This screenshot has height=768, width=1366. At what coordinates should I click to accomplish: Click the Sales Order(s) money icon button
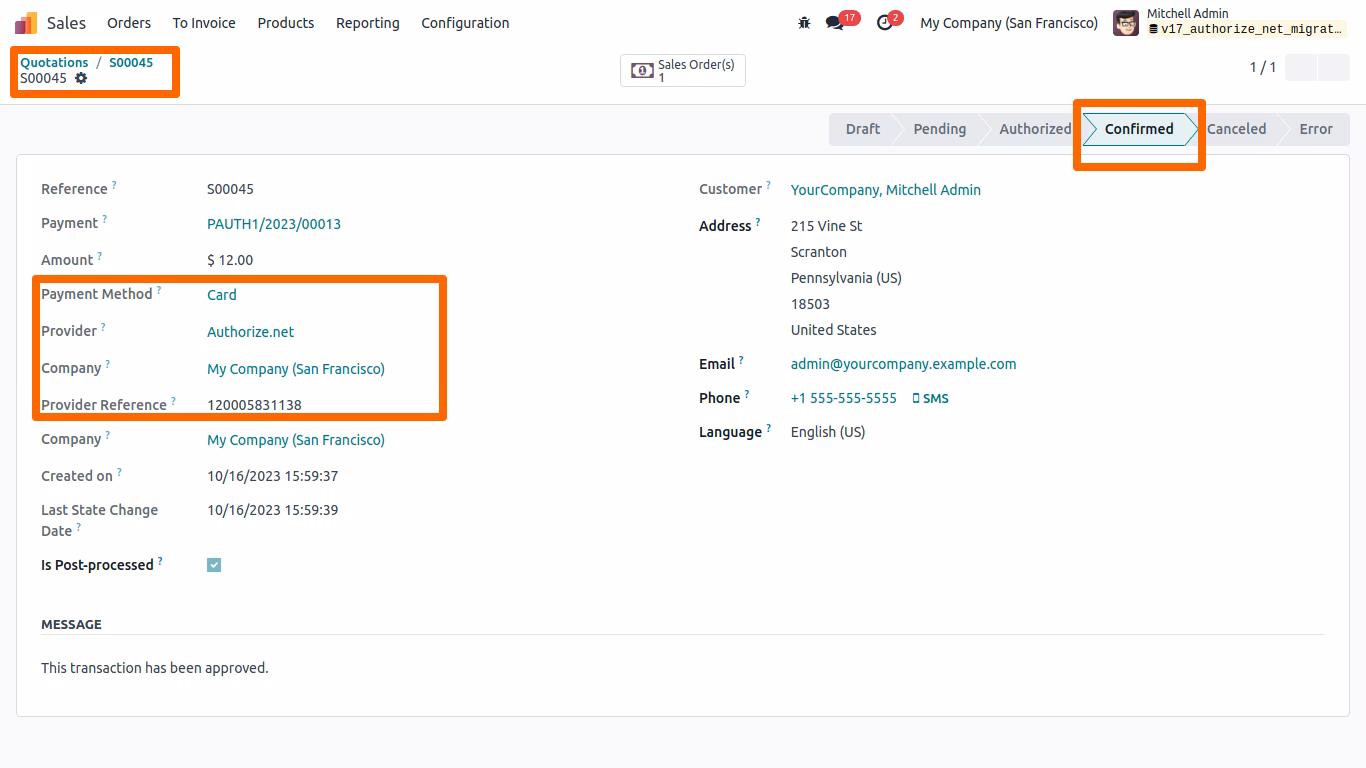point(683,71)
